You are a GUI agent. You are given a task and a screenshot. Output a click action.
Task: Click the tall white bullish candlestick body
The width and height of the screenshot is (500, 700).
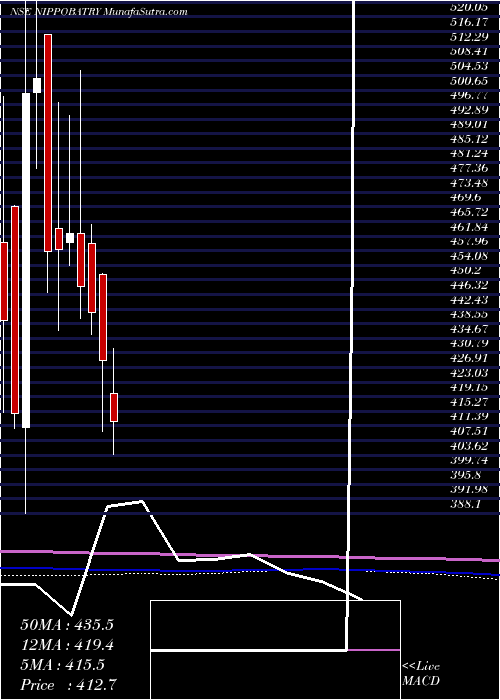[x=26, y=260]
